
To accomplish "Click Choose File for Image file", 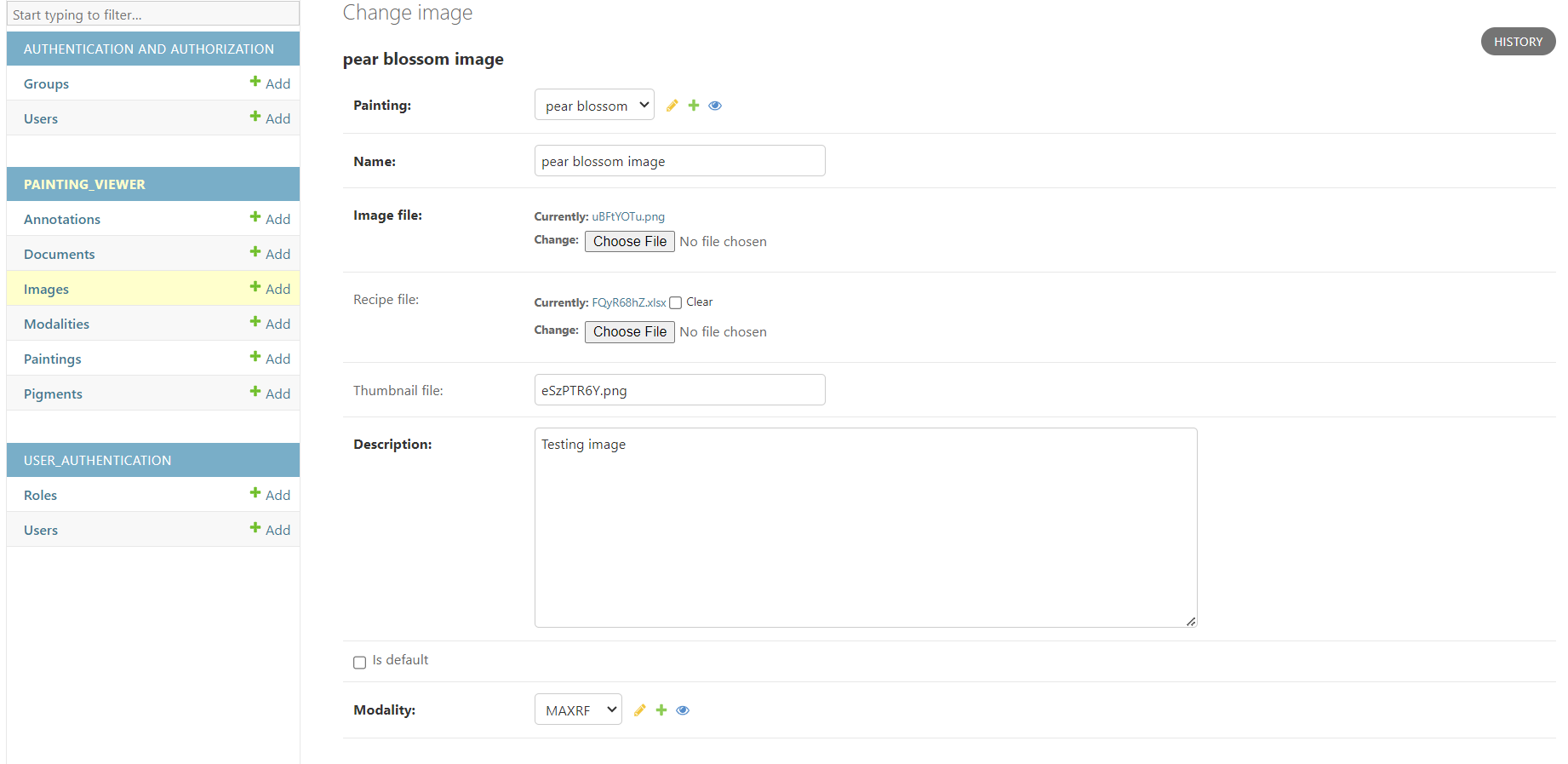I will point(629,242).
